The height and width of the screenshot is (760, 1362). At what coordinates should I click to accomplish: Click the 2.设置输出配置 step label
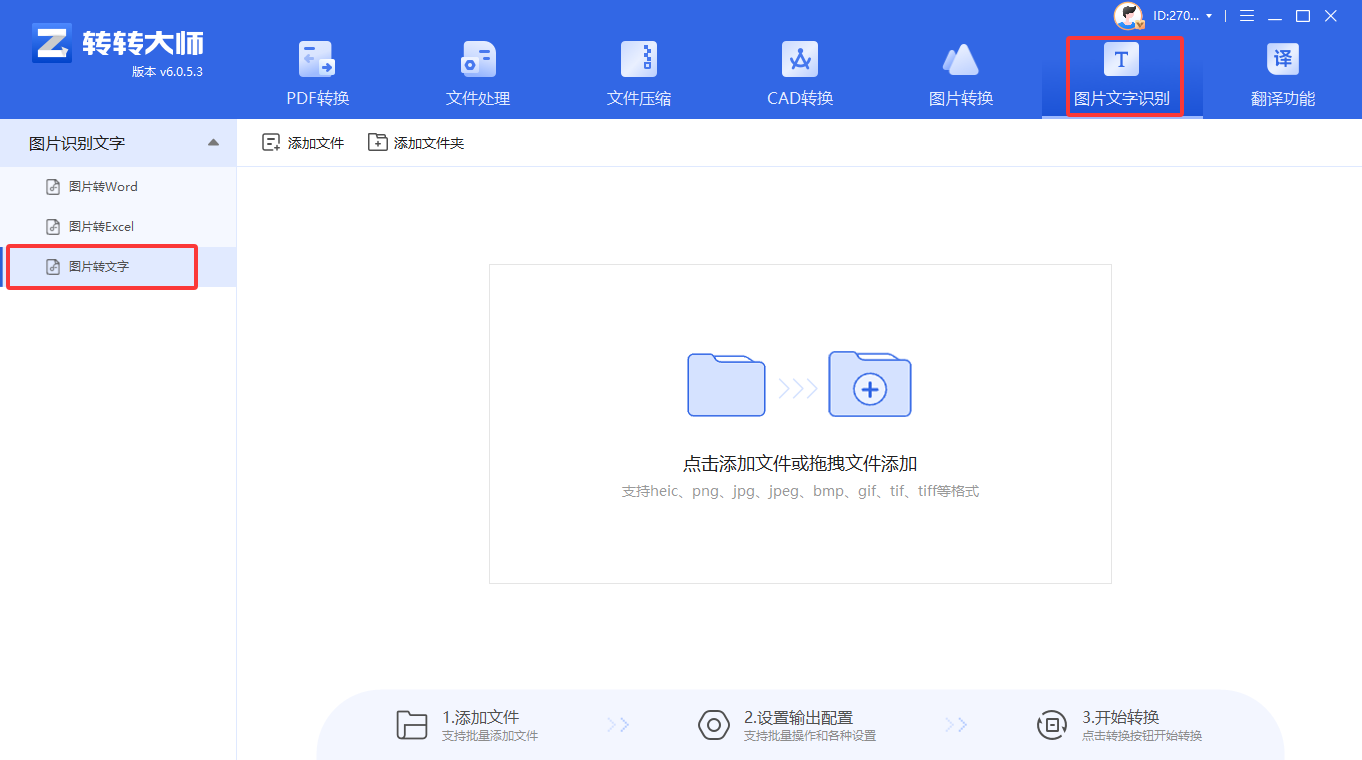coord(798,717)
